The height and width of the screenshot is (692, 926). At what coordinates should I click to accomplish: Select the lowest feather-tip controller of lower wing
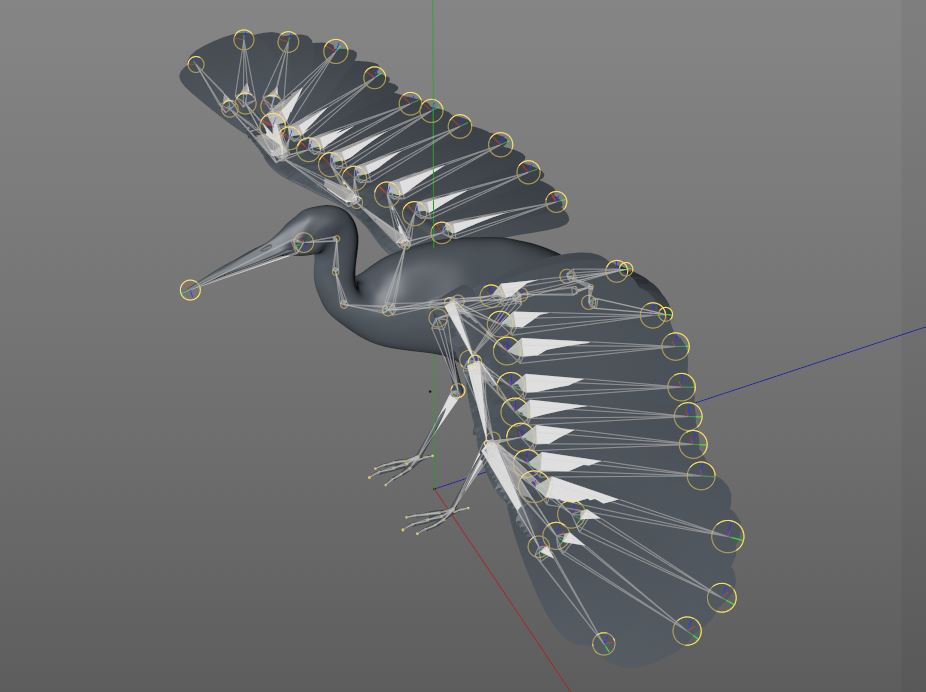point(603,643)
